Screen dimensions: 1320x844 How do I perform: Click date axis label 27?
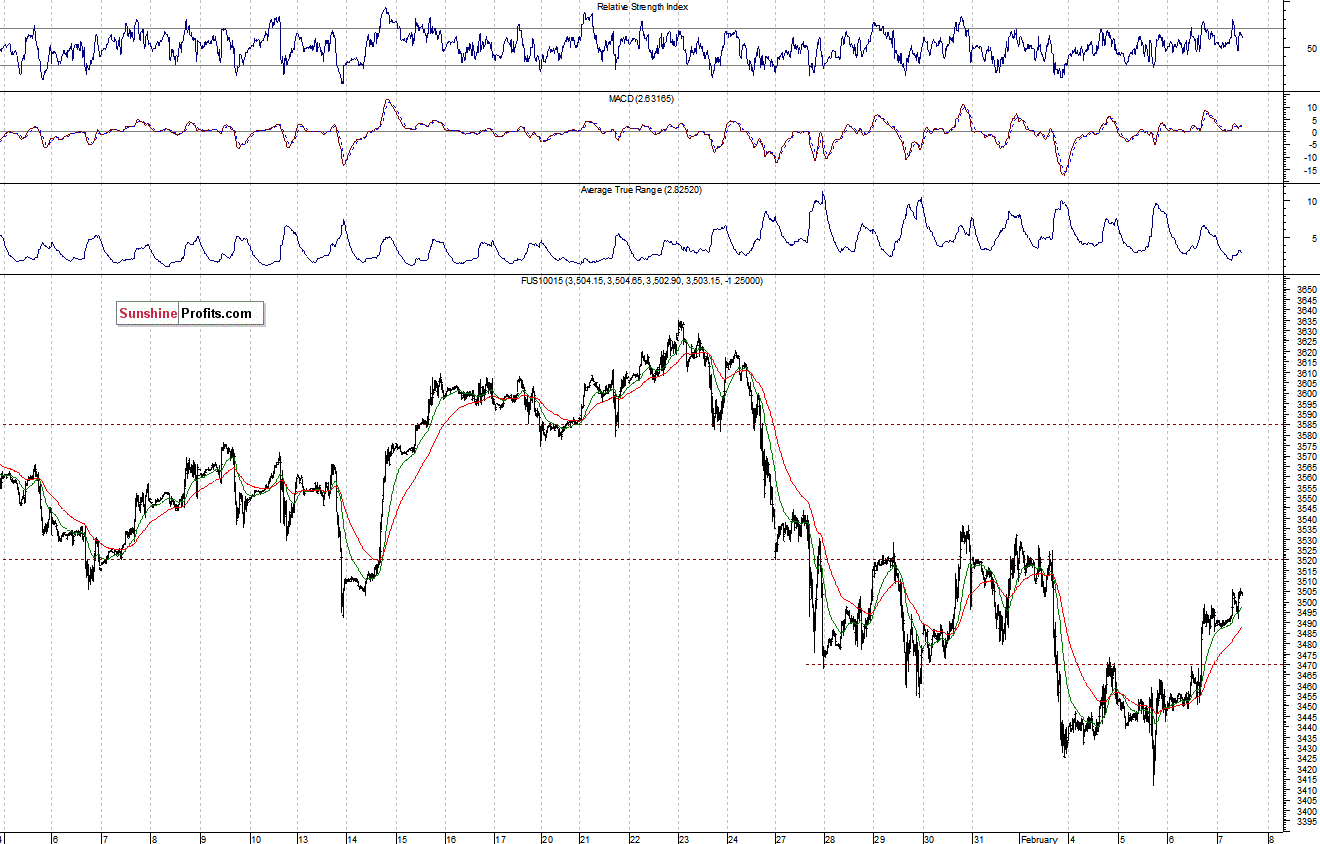coord(782,839)
